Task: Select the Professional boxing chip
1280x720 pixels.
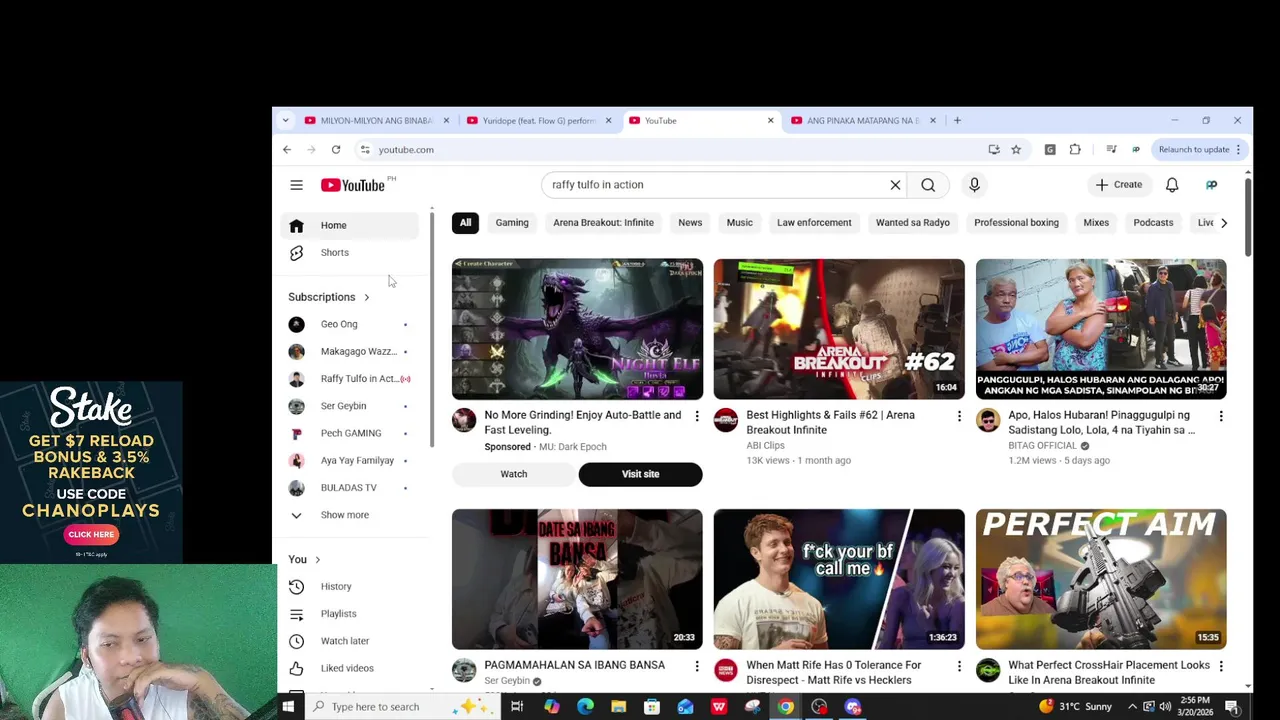Action: pyautogui.click(x=1016, y=223)
